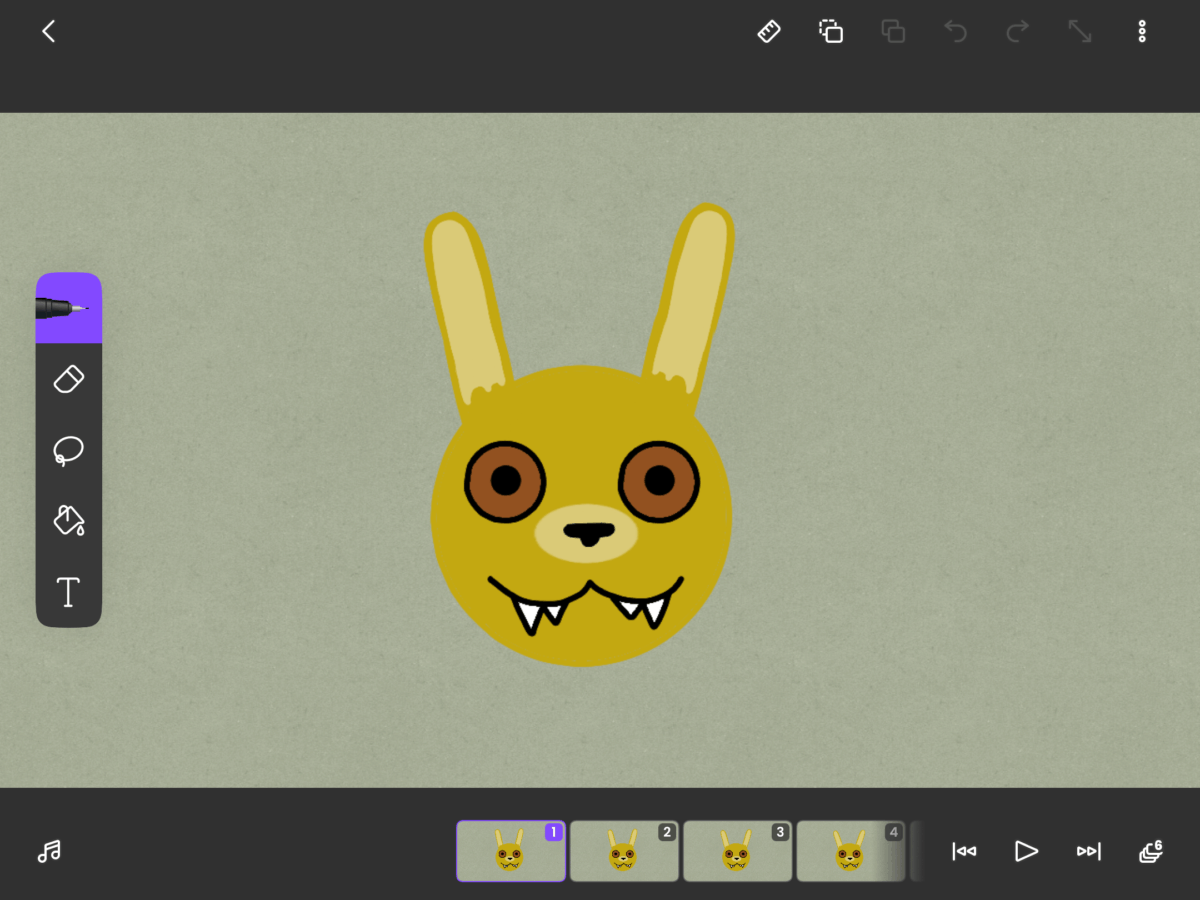Open the ruler tool
The width and height of the screenshot is (1200, 900).
click(768, 32)
